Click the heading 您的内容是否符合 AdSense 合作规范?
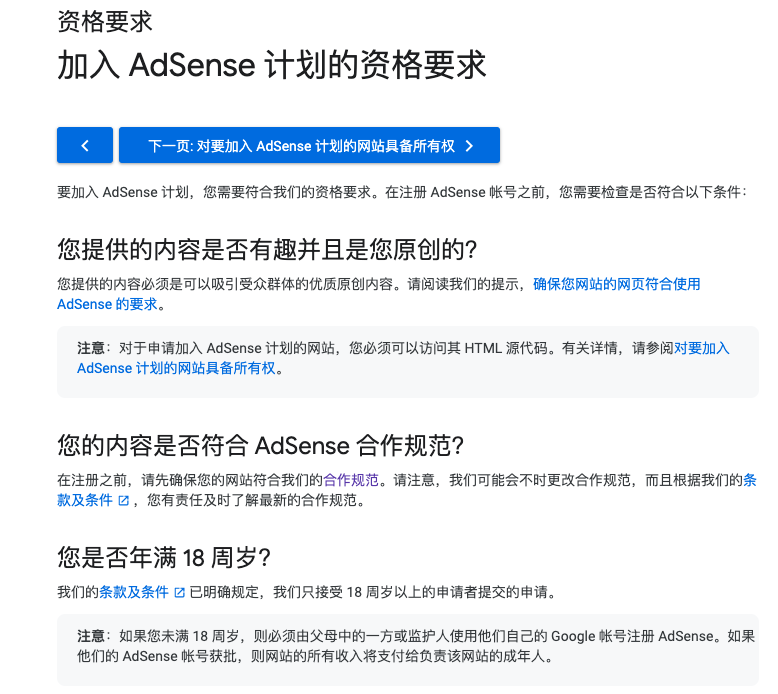The width and height of the screenshot is (778, 694). click(x=262, y=445)
